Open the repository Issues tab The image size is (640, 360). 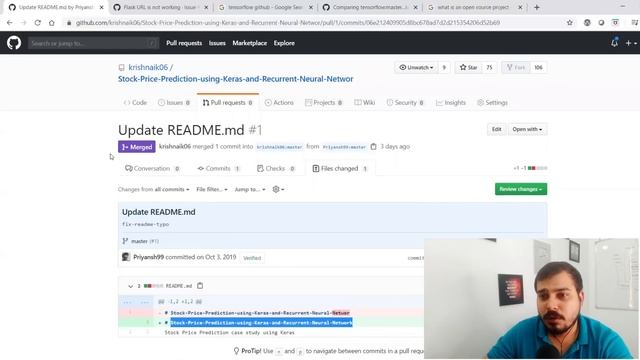tap(174, 102)
